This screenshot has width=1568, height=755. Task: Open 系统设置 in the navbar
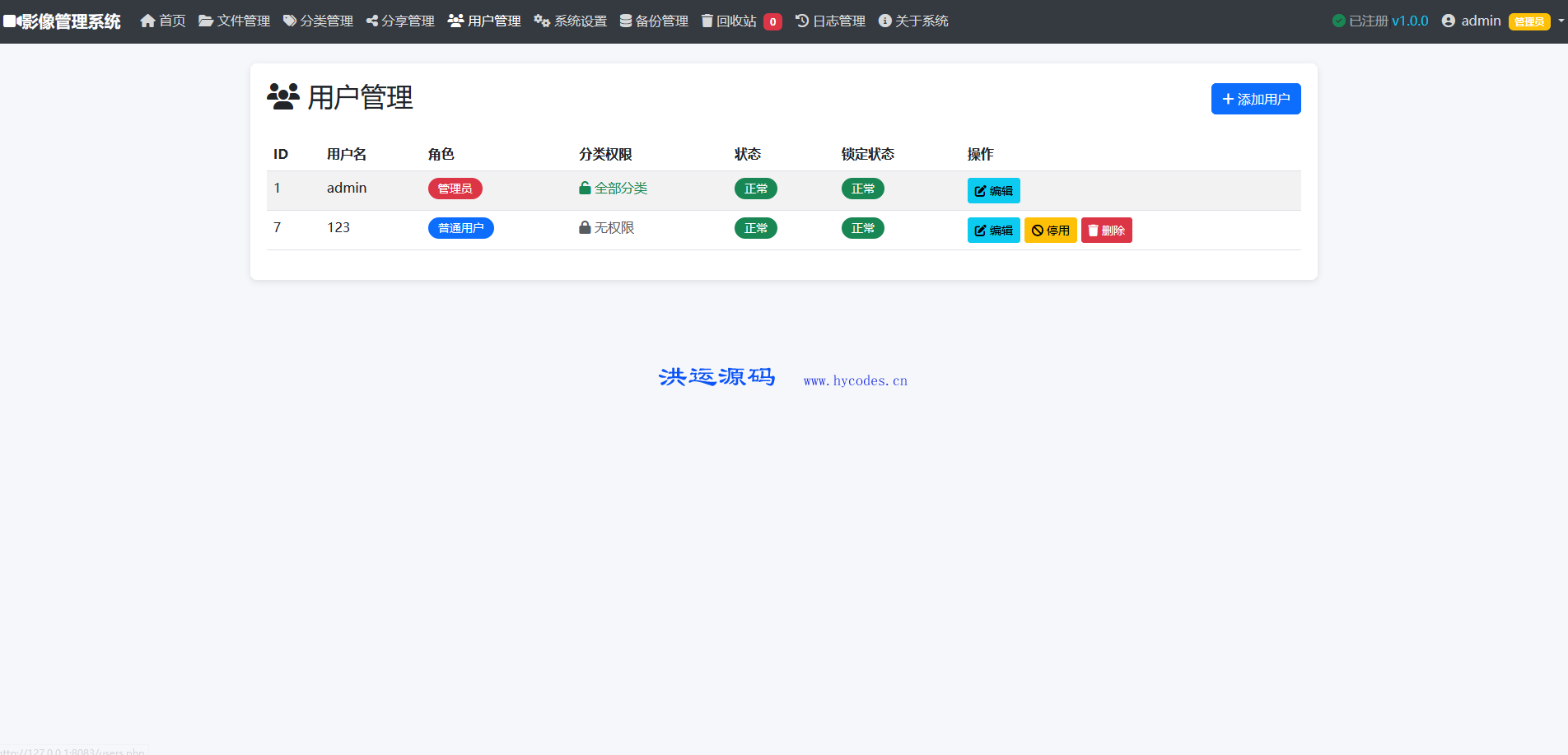(x=570, y=21)
